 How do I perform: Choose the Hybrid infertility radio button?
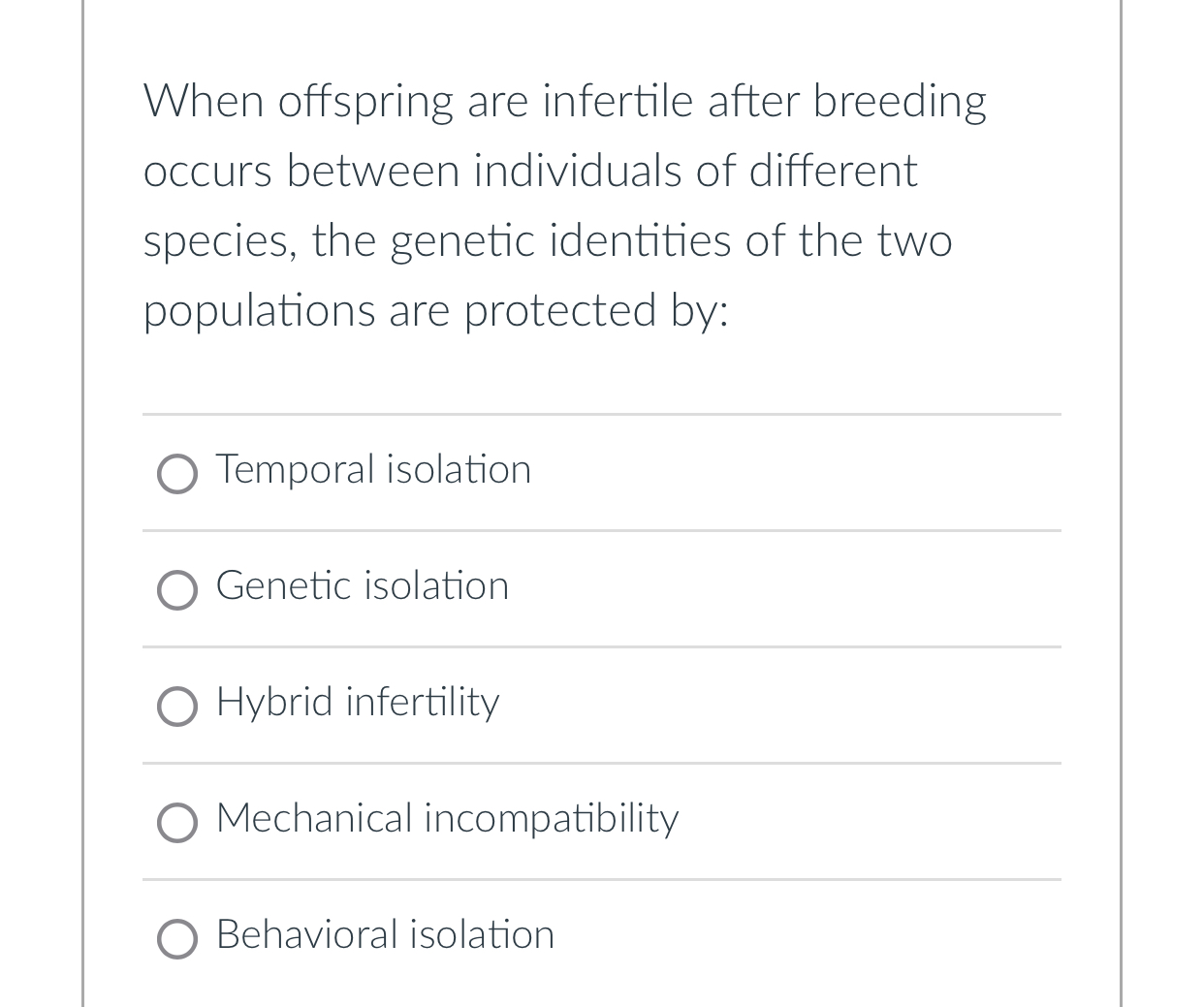tap(177, 707)
